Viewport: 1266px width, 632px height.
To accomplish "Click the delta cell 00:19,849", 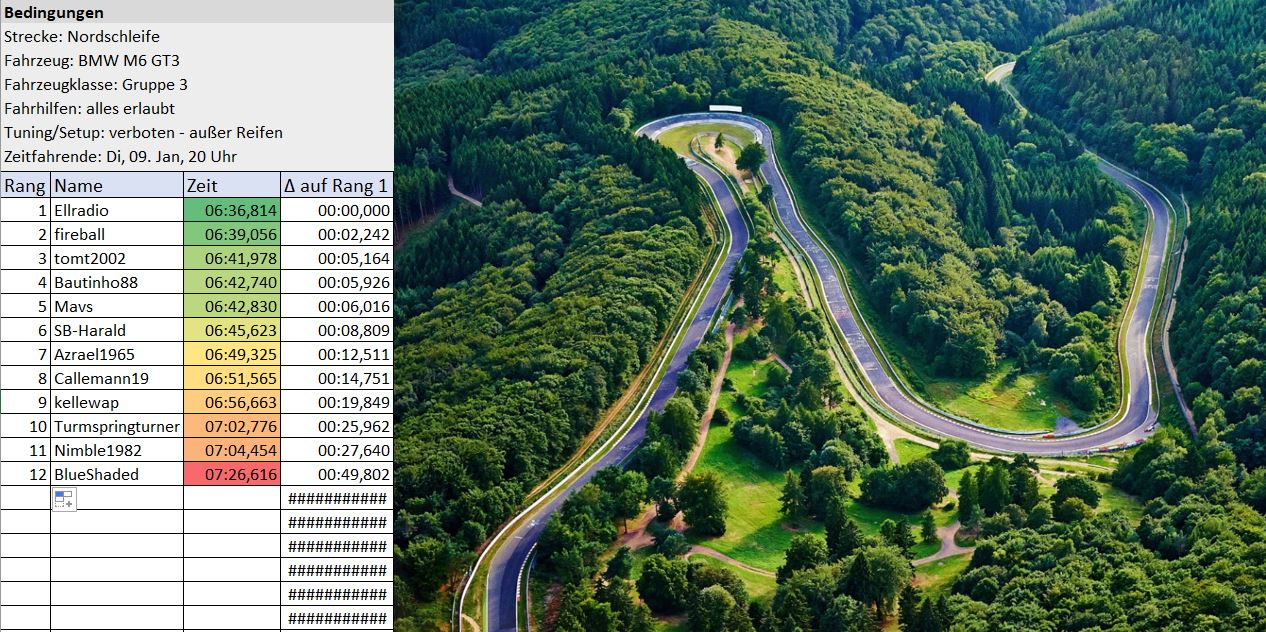I will (337, 402).
